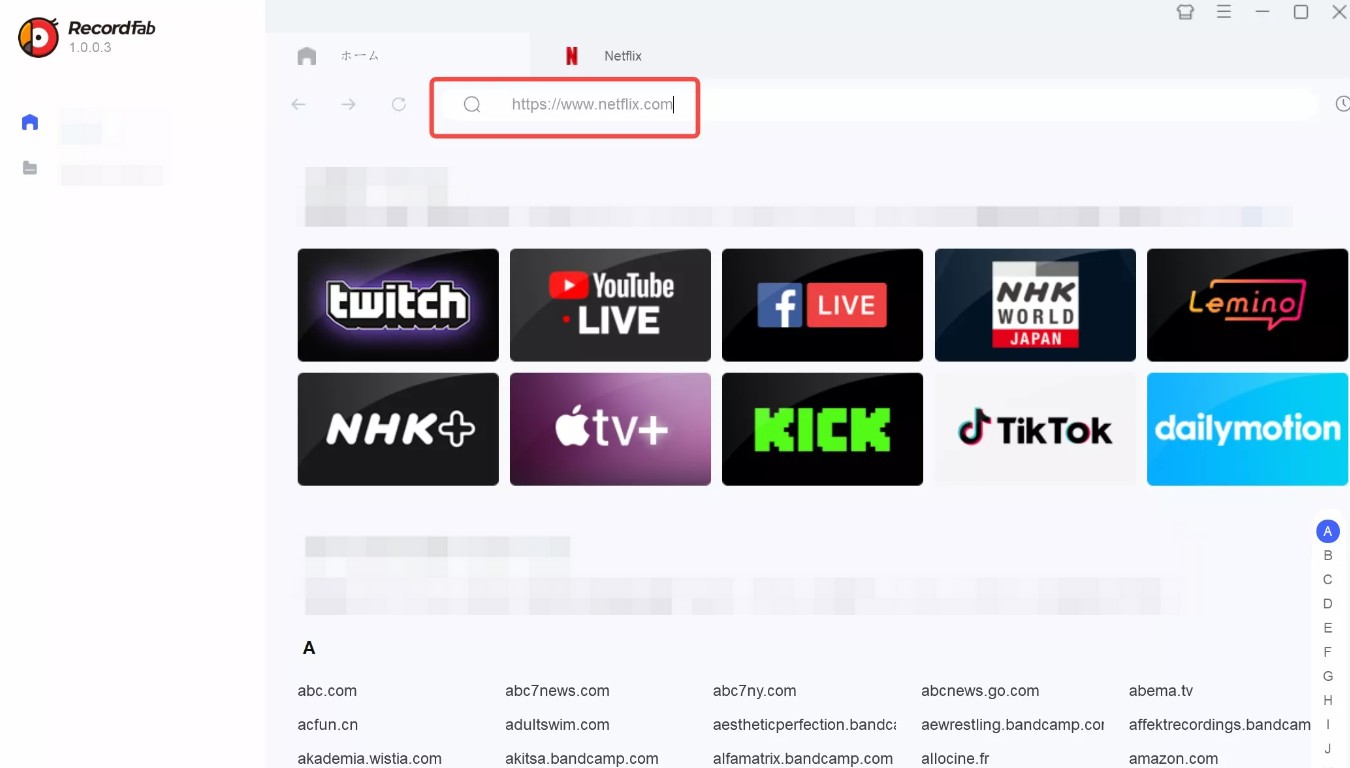Switch to the Netflix tab
This screenshot has height=768, width=1350.
point(623,56)
